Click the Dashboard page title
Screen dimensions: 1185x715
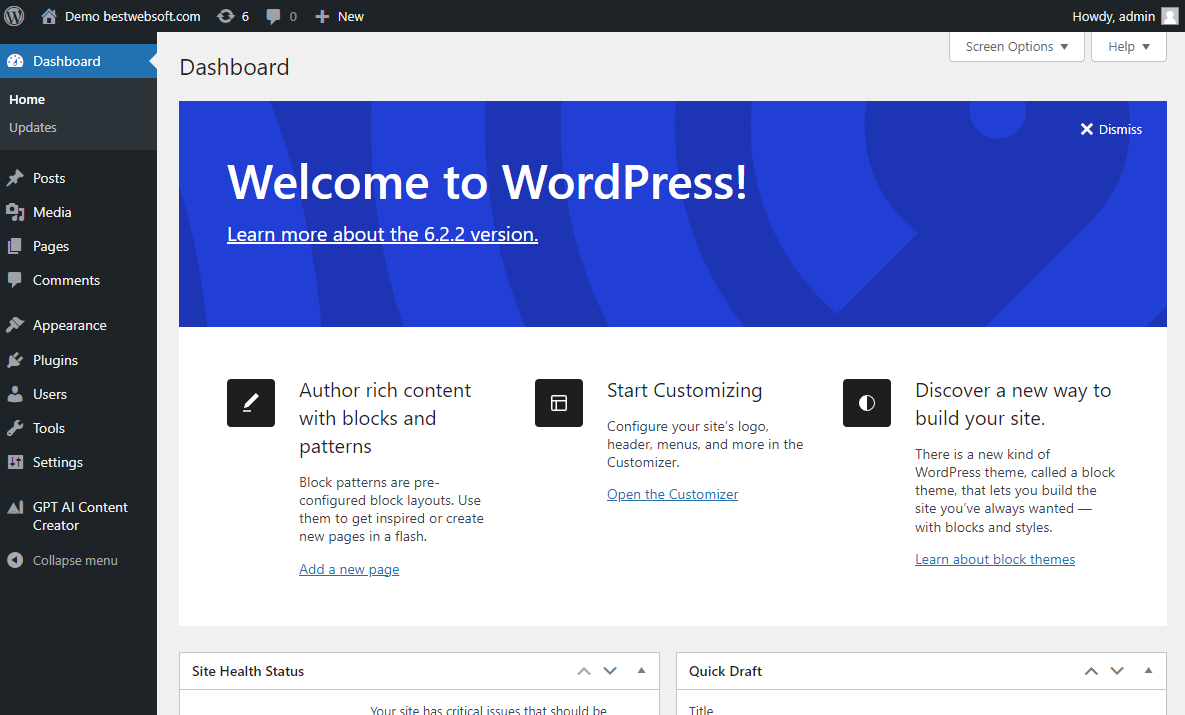click(x=234, y=67)
